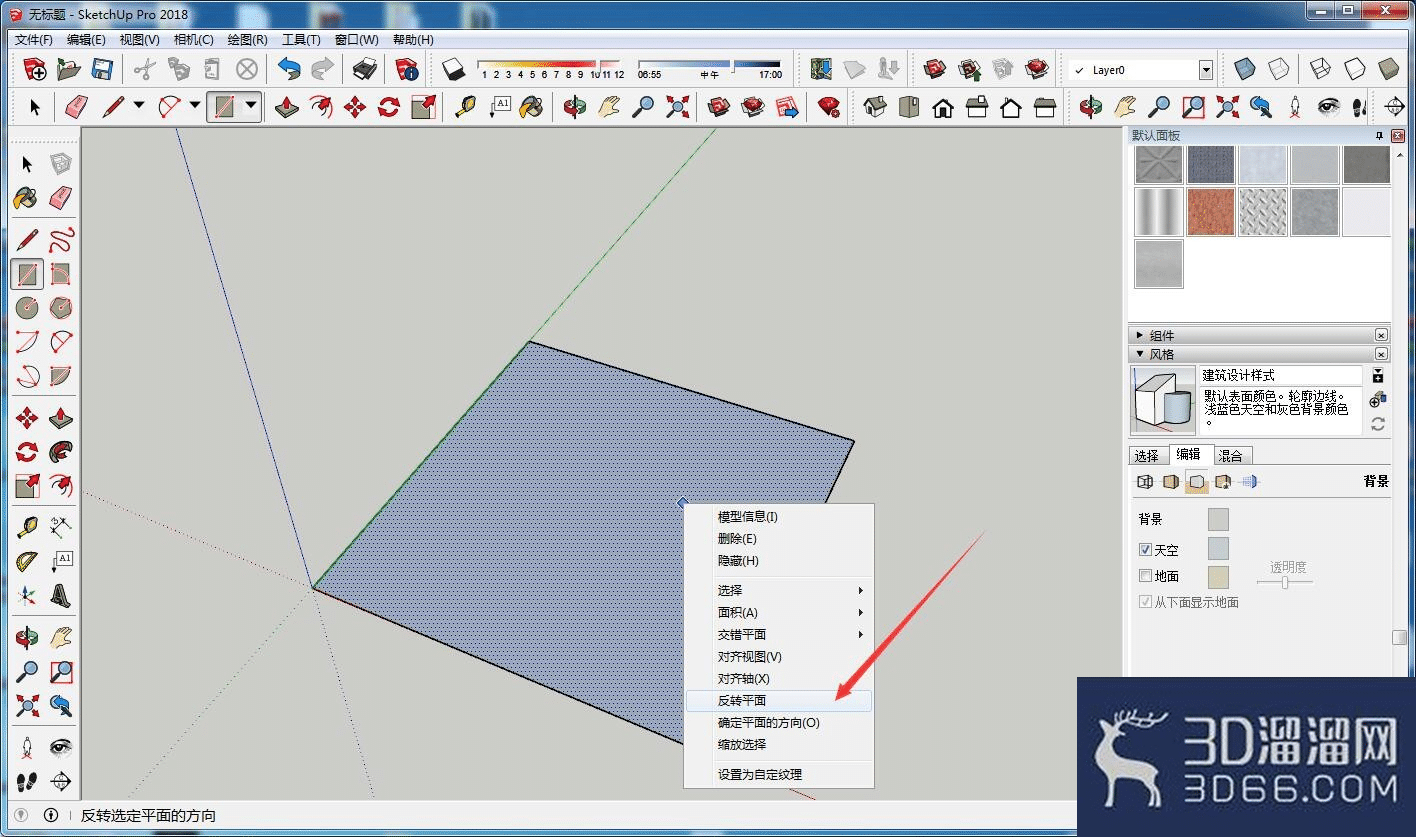Open the Face settings style icon
This screenshot has height=837, width=1416.
[1171, 482]
